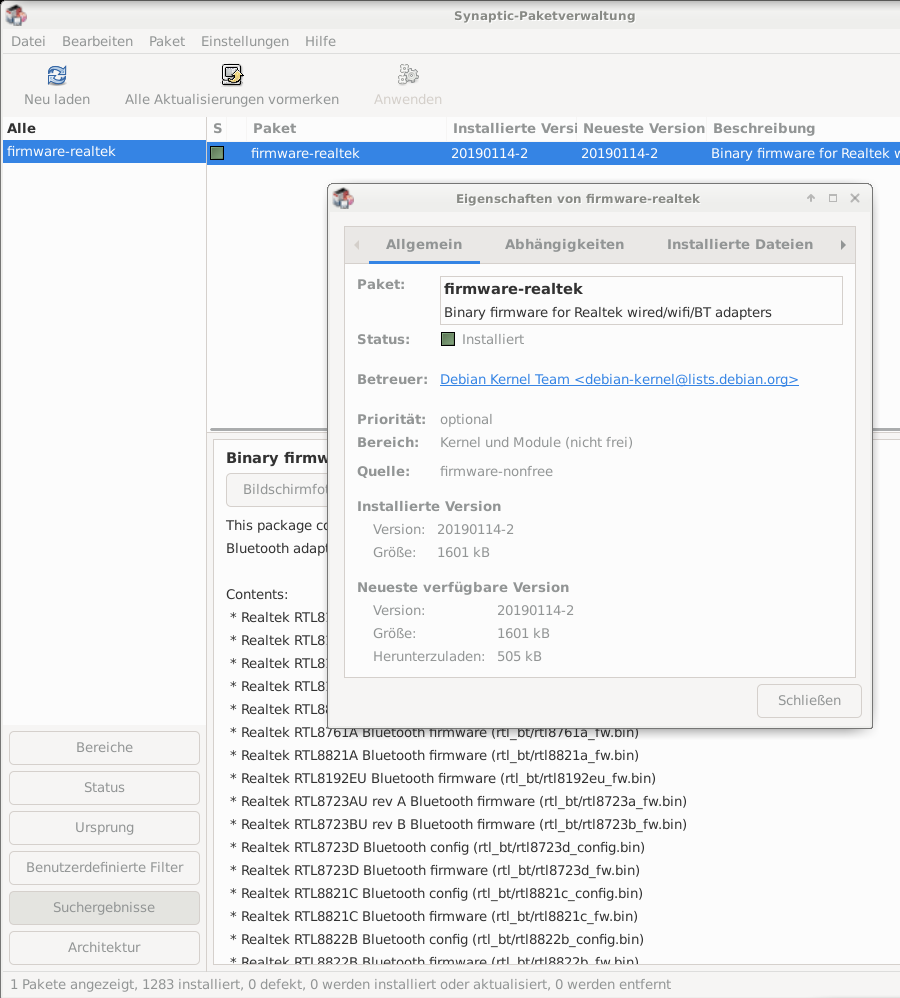Sort by the S status column header

pos(218,128)
